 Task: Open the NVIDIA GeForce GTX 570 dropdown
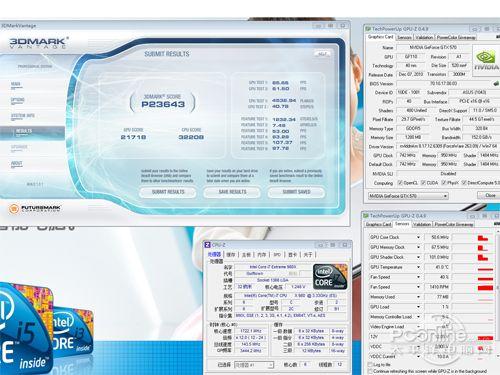click(x=408, y=196)
